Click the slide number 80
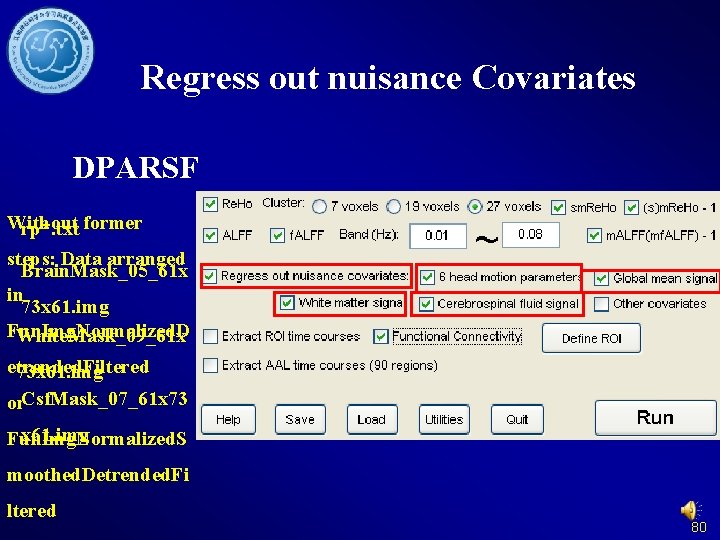720x540 pixels. click(699, 527)
